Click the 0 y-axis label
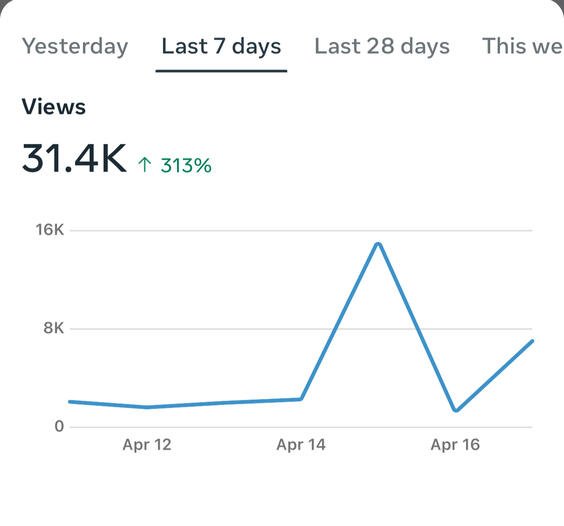This screenshot has width=564, height=526. coord(59,426)
